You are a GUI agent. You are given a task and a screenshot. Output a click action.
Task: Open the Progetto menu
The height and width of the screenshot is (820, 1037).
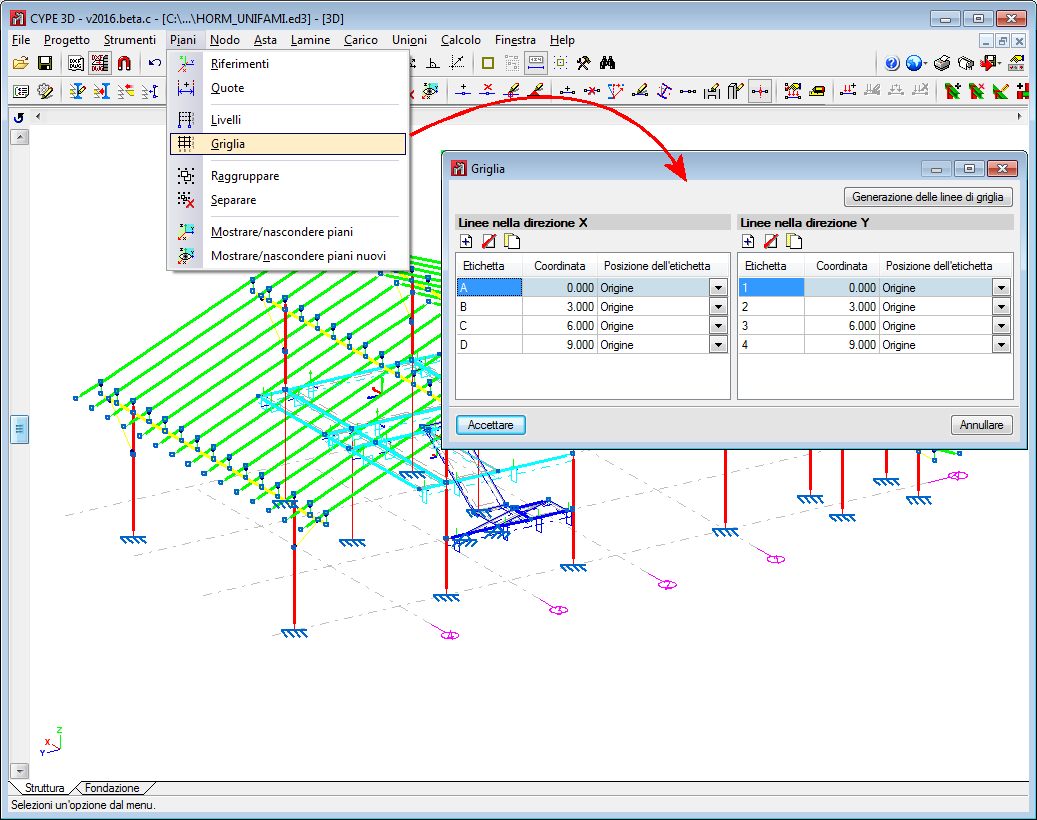coord(67,40)
